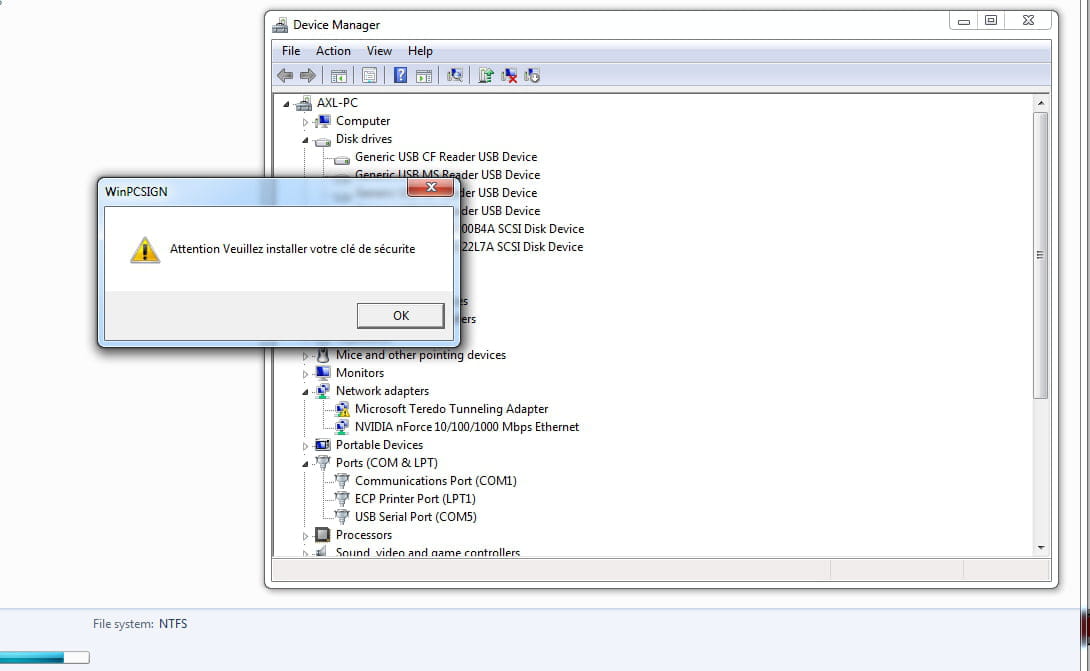Click the Forward navigation arrow
The height and width of the screenshot is (671, 1090).
click(x=308, y=75)
